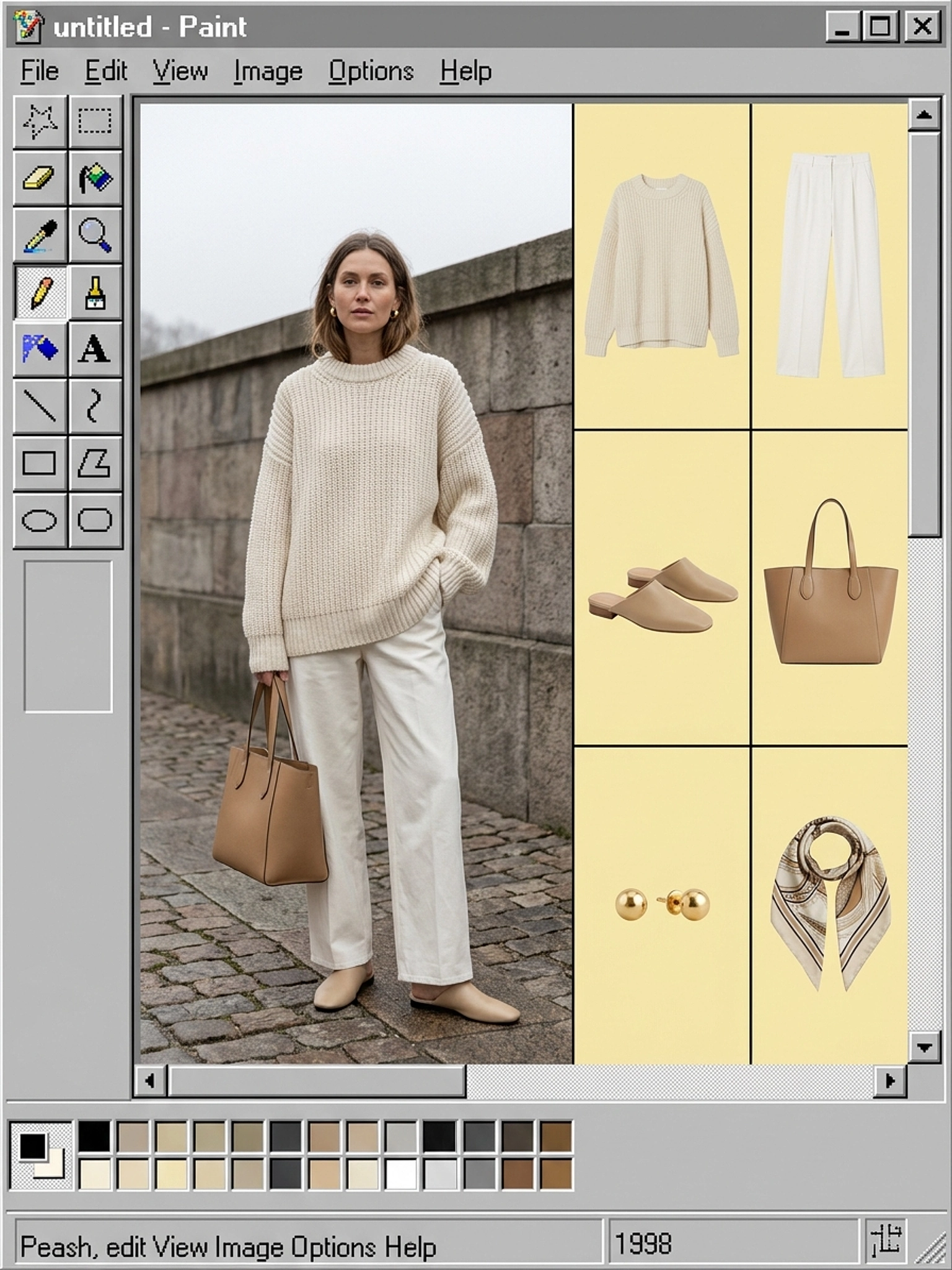Pick the Color Picker eyedropper tool
Image resolution: width=952 pixels, height=1270 pixels.
click(40, 235)
